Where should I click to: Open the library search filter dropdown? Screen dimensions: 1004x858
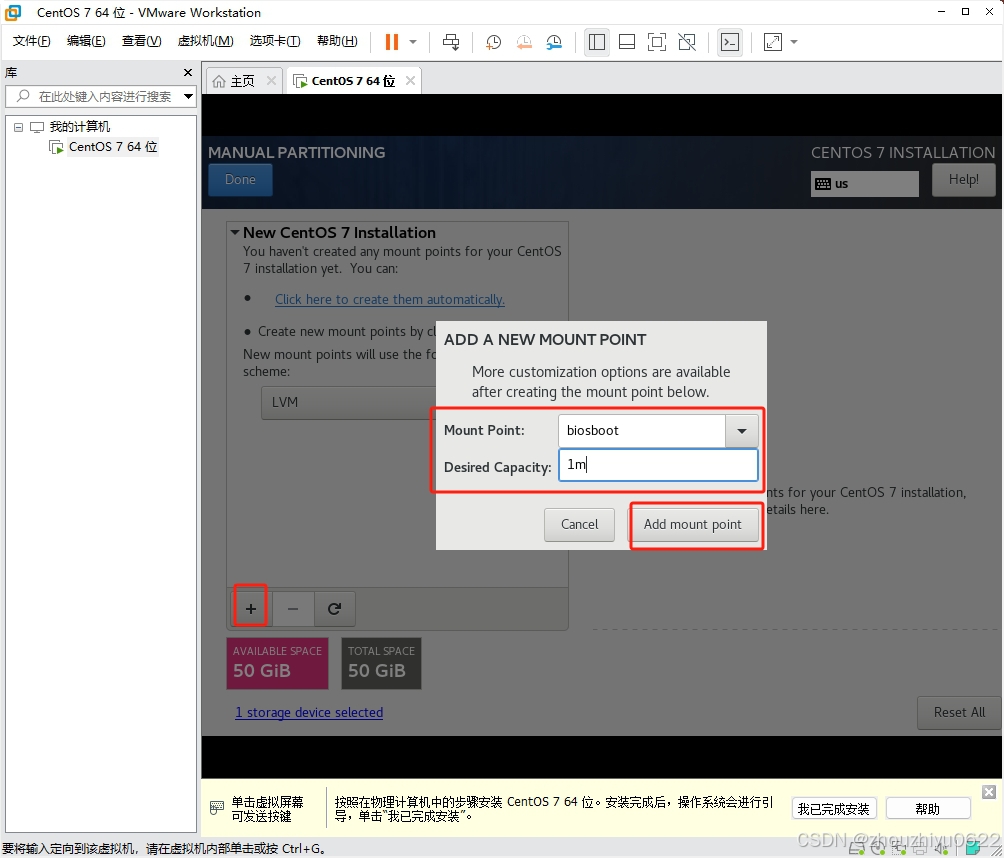(188, 97)
